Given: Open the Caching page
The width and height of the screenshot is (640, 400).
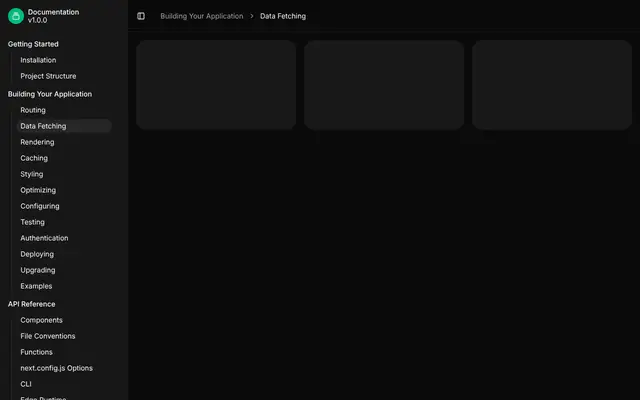Looking at the screenshot, I should (34, 158).
